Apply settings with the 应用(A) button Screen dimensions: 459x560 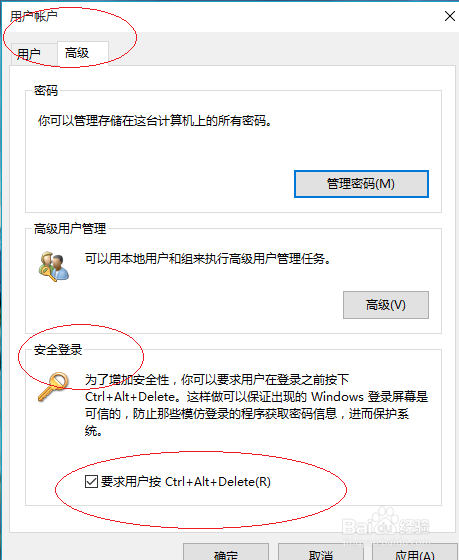[x=415, y=552]
